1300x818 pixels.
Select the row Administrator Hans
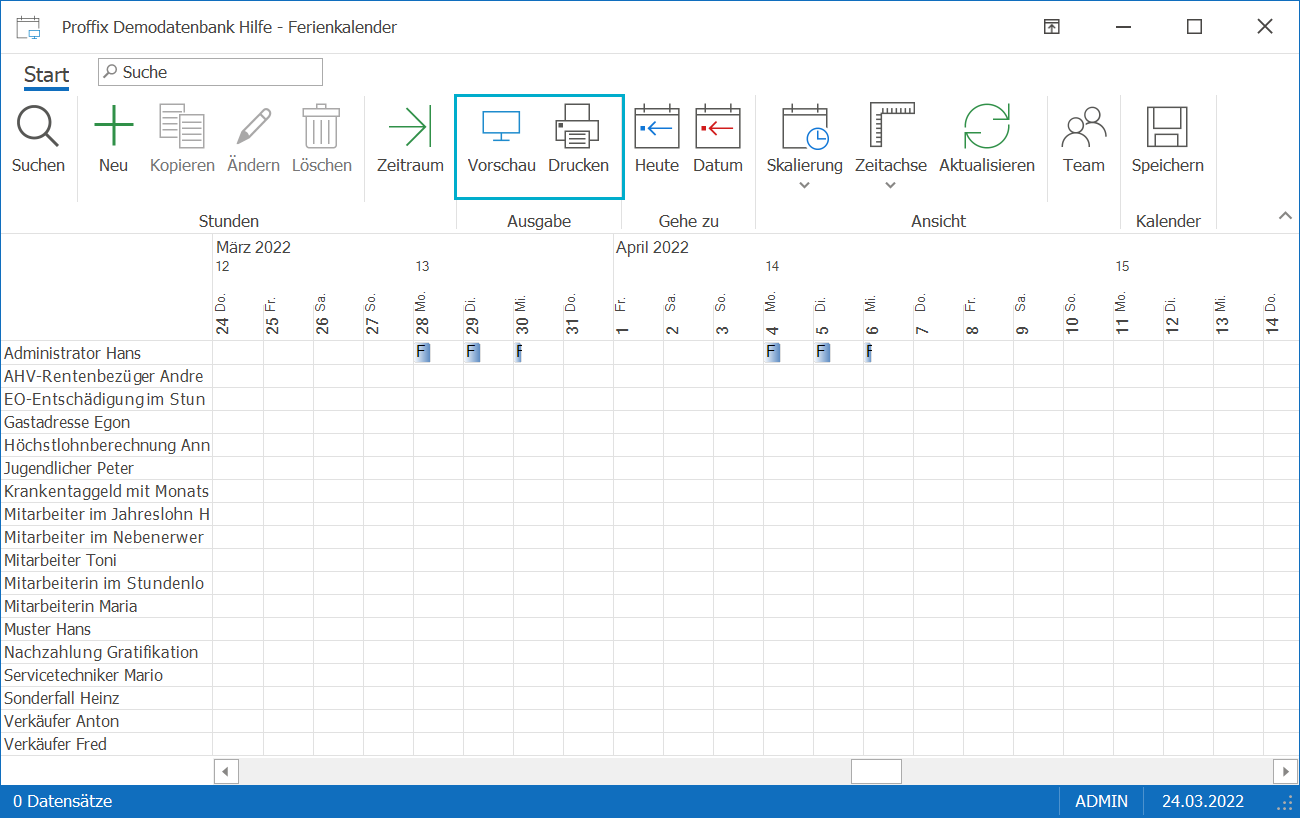point(106,353)
